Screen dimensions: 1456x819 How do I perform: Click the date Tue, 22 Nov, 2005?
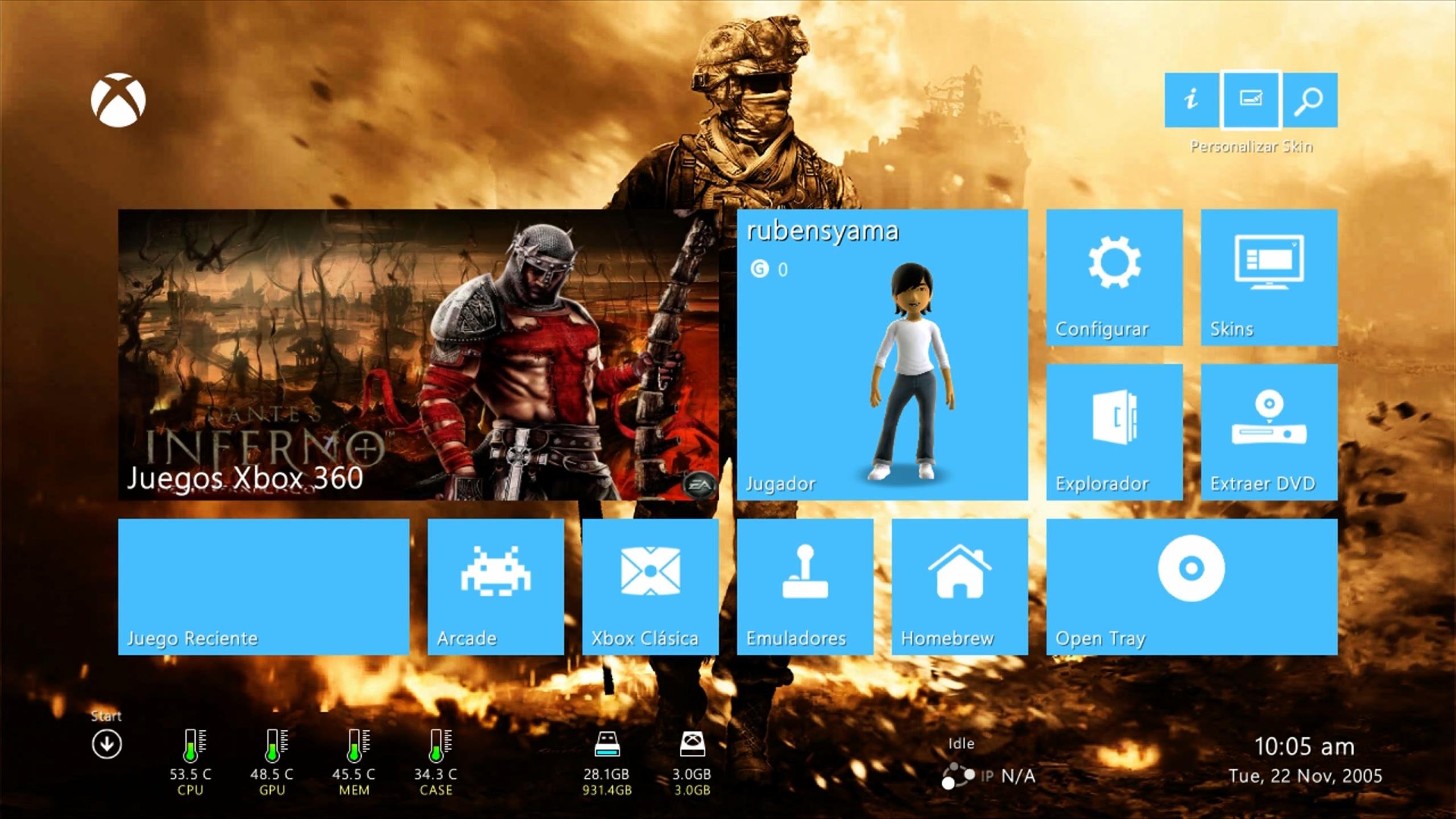click(x=1305, y=776)
